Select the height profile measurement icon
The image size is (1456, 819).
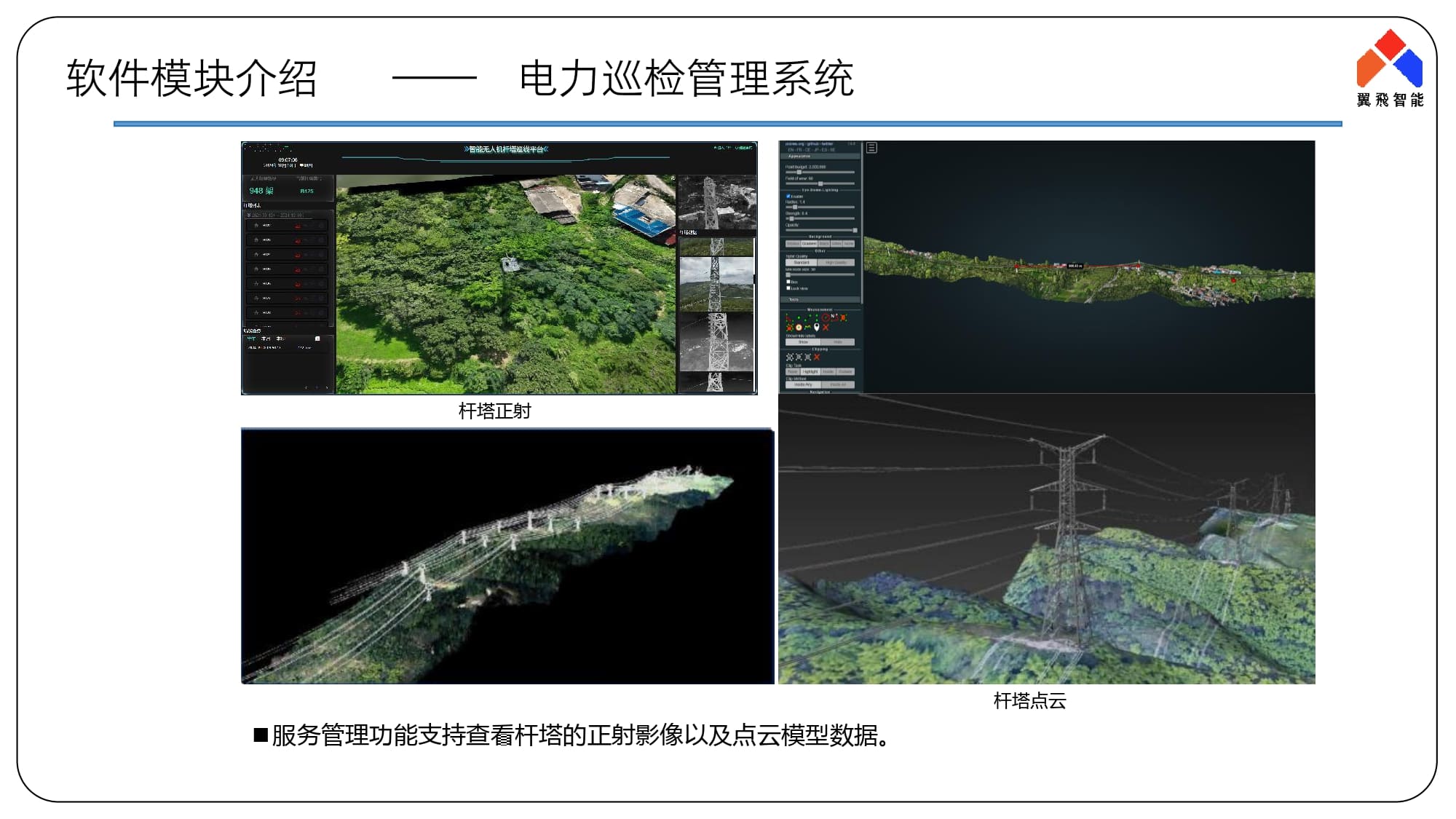click(x=807, y=327)
